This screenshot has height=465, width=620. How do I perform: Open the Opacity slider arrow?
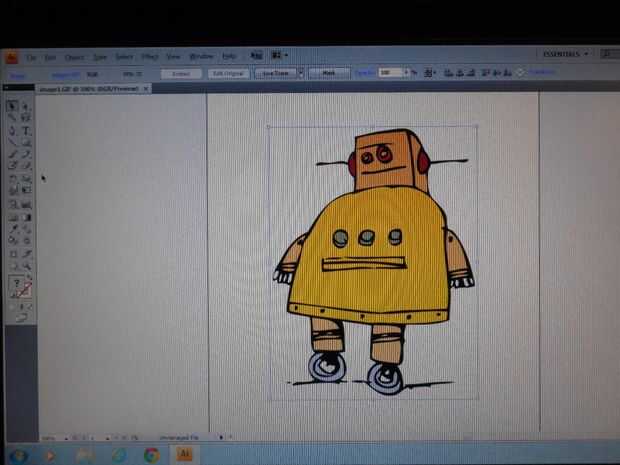[406, 72]
